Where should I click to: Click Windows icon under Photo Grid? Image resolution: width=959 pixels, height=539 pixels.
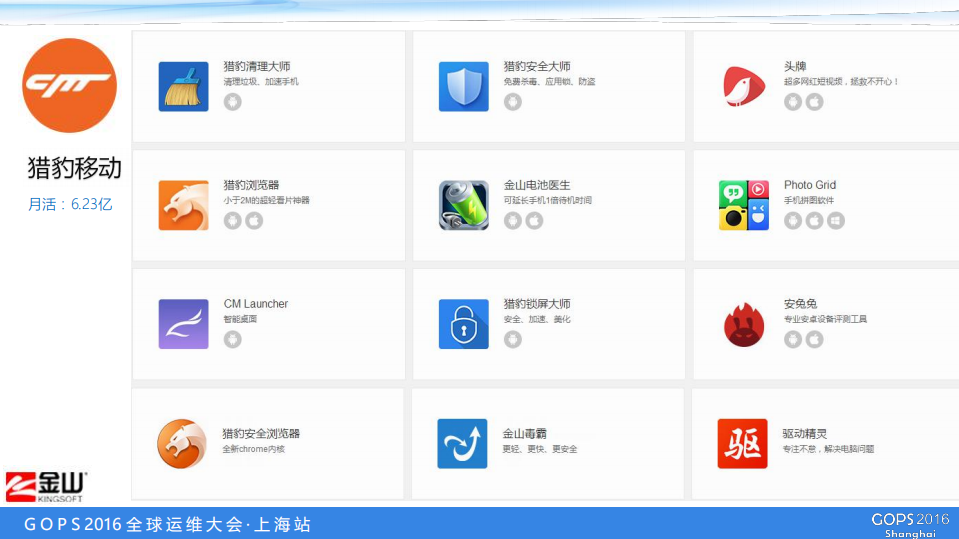(836, 220)
